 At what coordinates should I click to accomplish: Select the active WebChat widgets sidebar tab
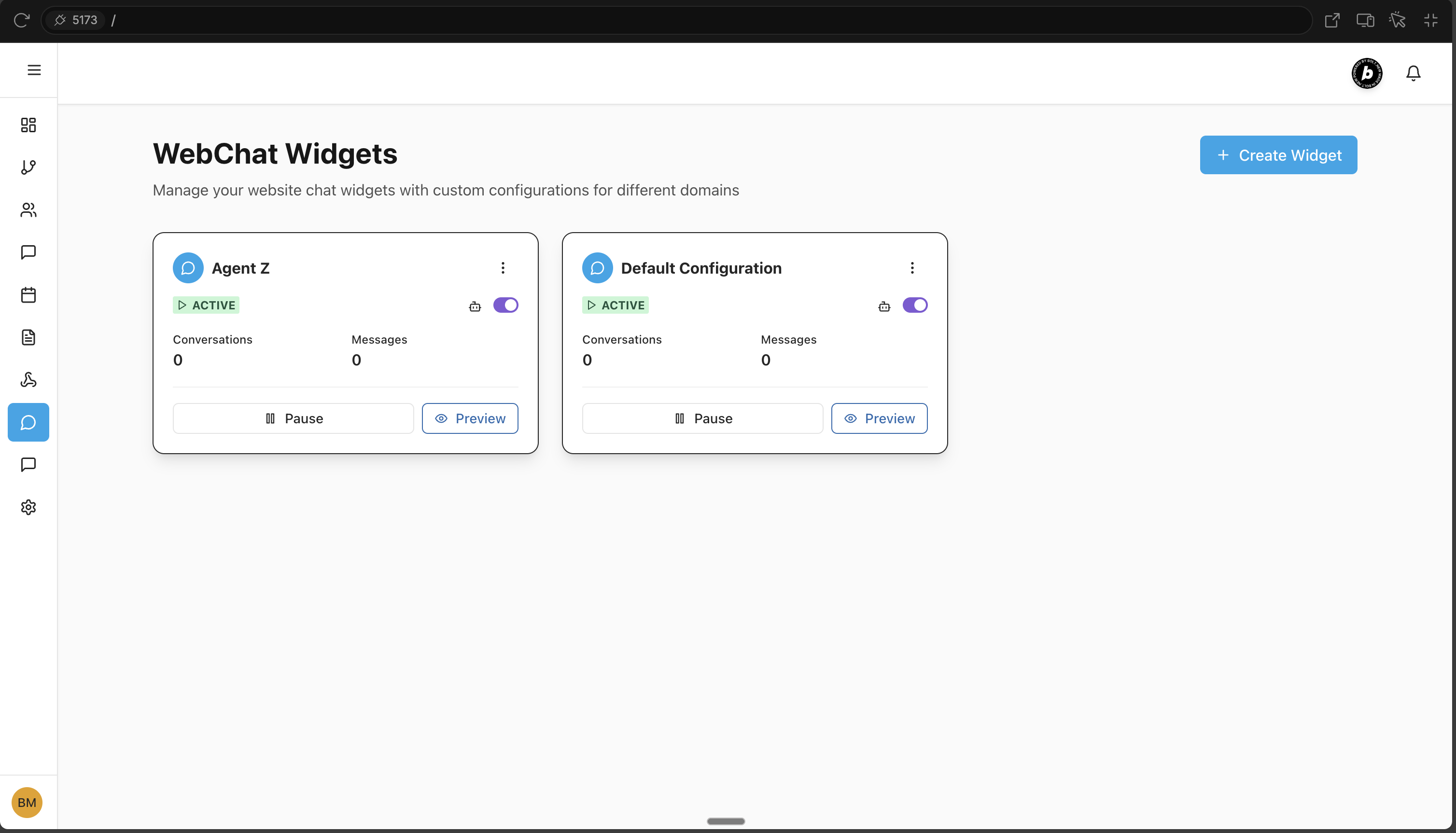28,422
